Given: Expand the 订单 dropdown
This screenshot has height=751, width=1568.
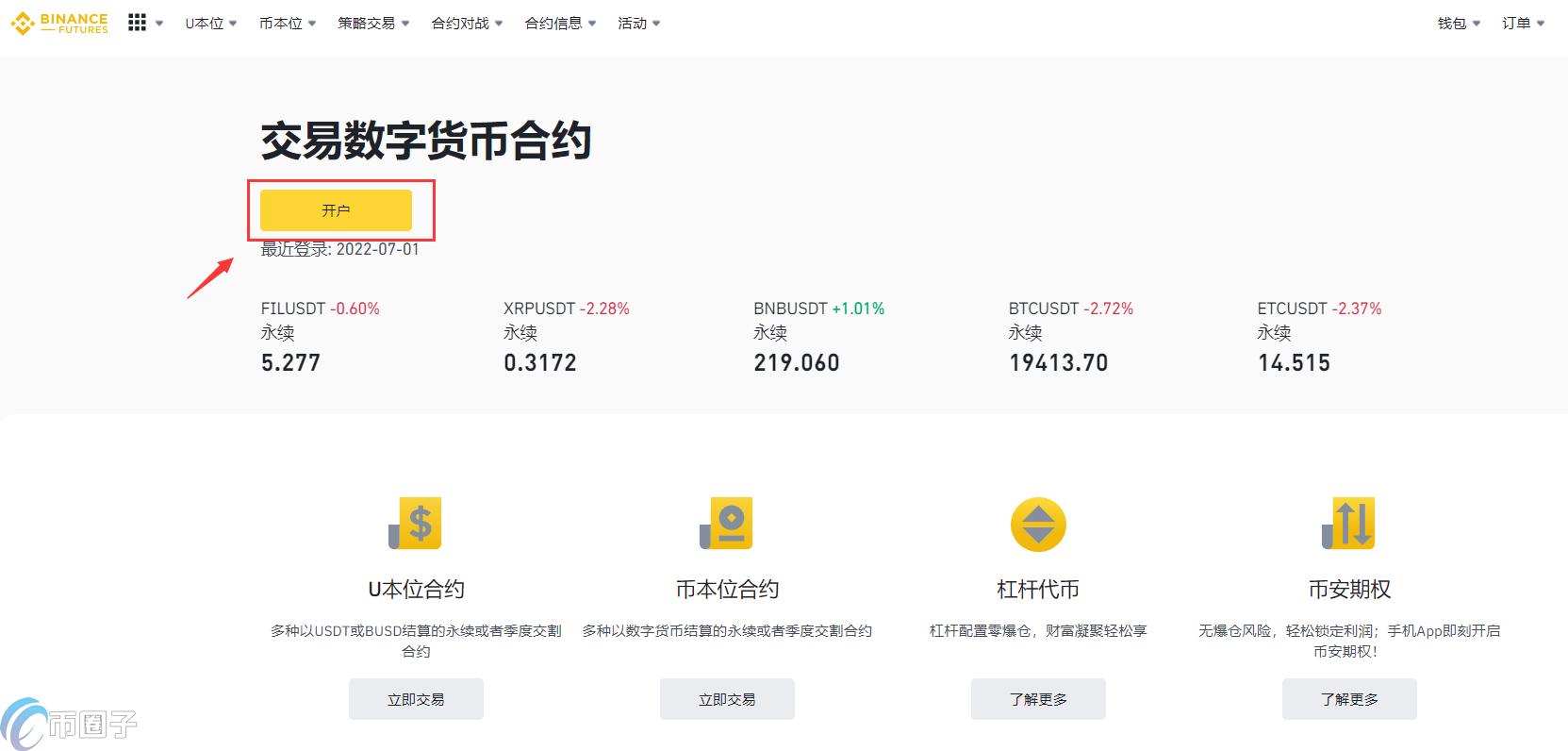Looking at the screenshot, I should point(1523,24).
